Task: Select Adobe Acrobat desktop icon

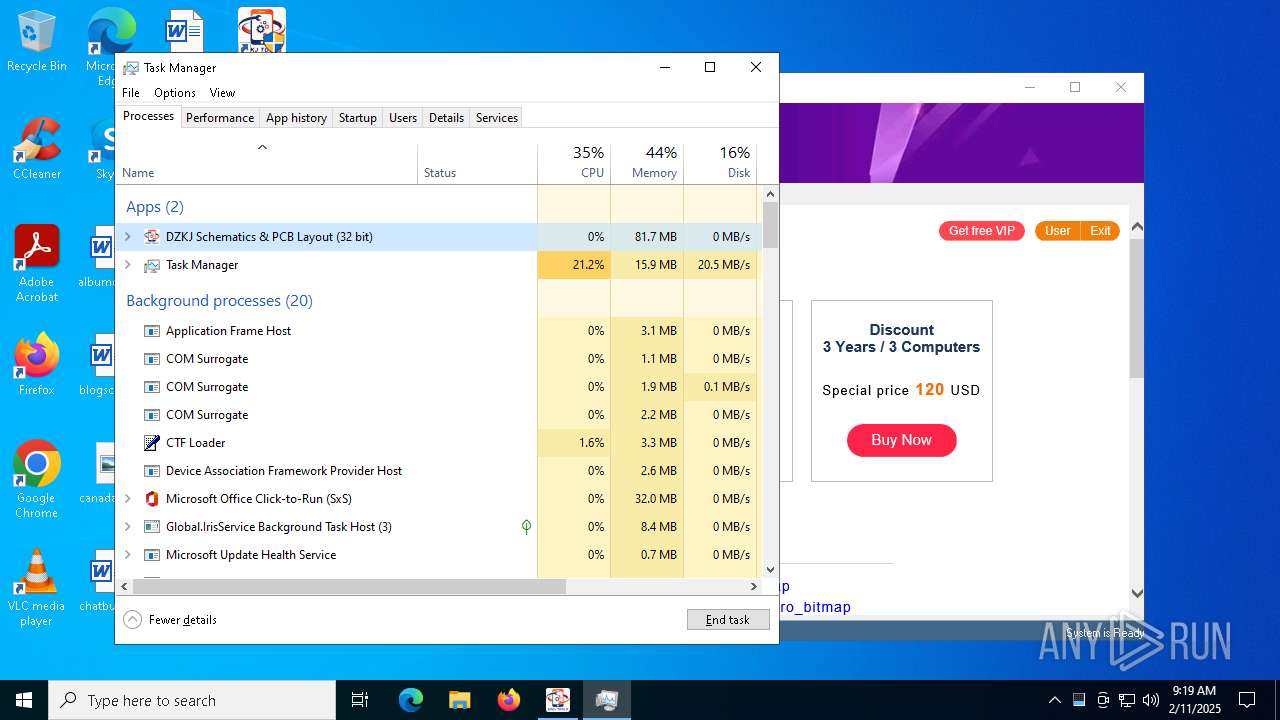Action: point(37,264)
